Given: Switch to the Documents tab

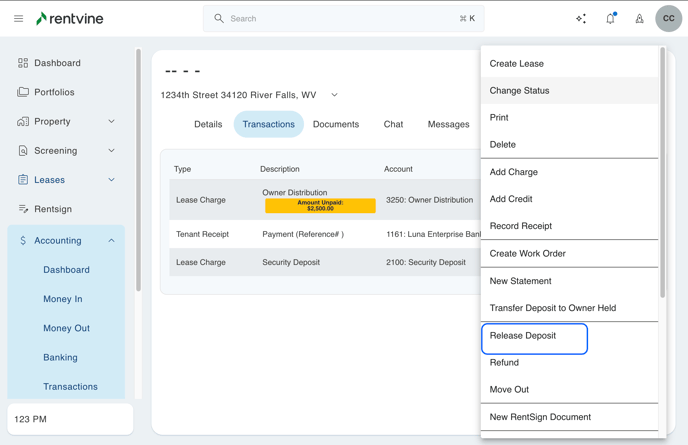Looking at the screenshot, I should 335,125.
